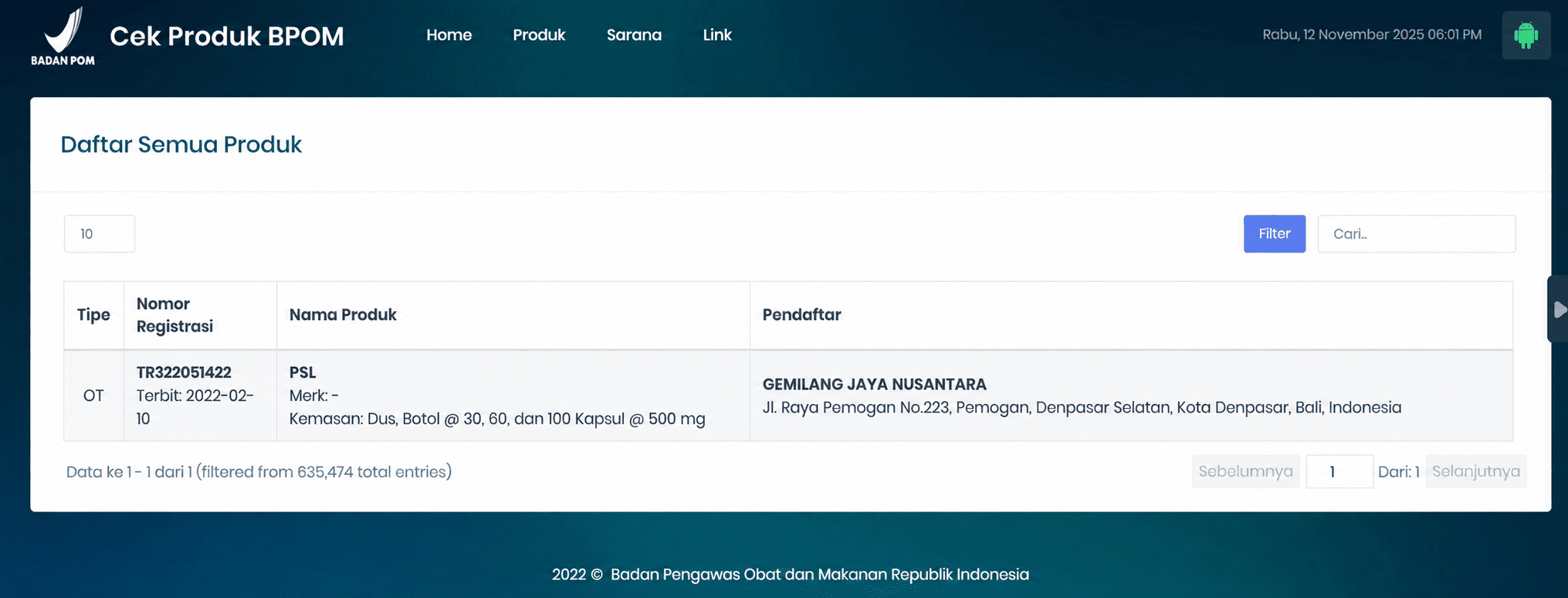Click the Daftar Semua Produk heading
1568x598 pixels.
coord(181,144)
